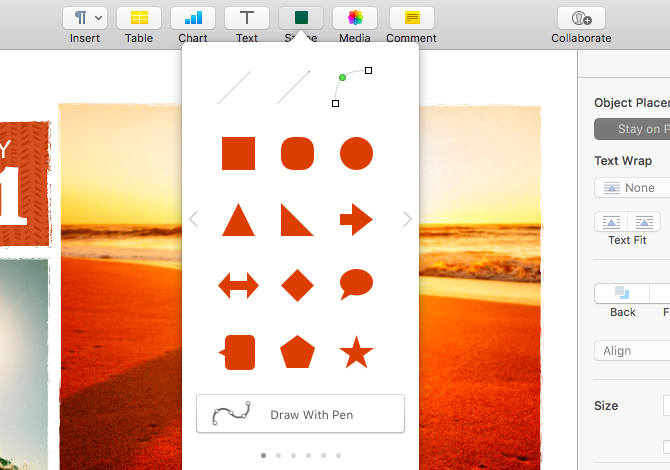The height and width of the screenshot is (470, 670).
Task: Click the Draw With Pen button
Action: coord(300,414)
